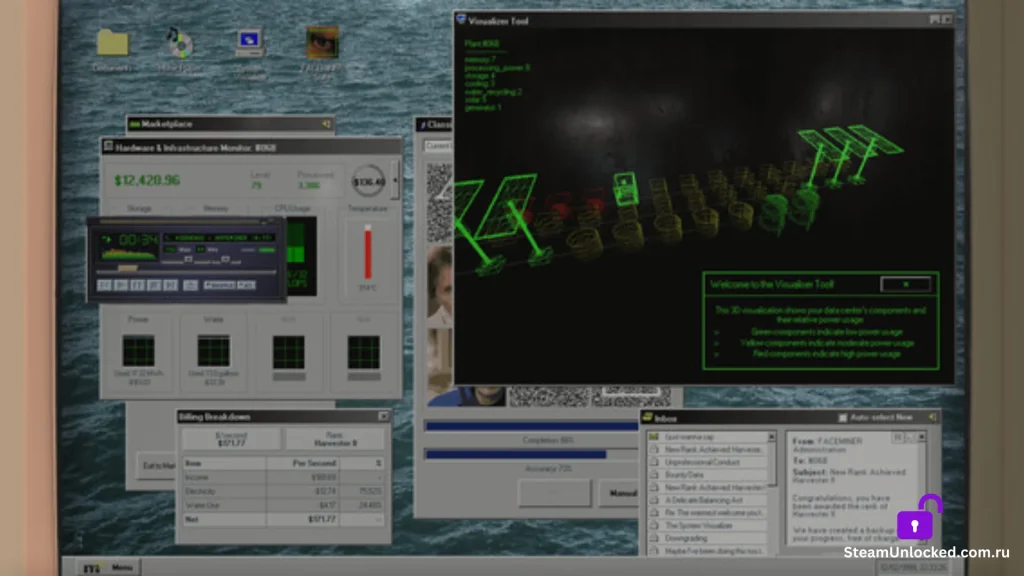Open the music player desktop icon
This screenshot has width=1024, height=576.
[179, 43]
